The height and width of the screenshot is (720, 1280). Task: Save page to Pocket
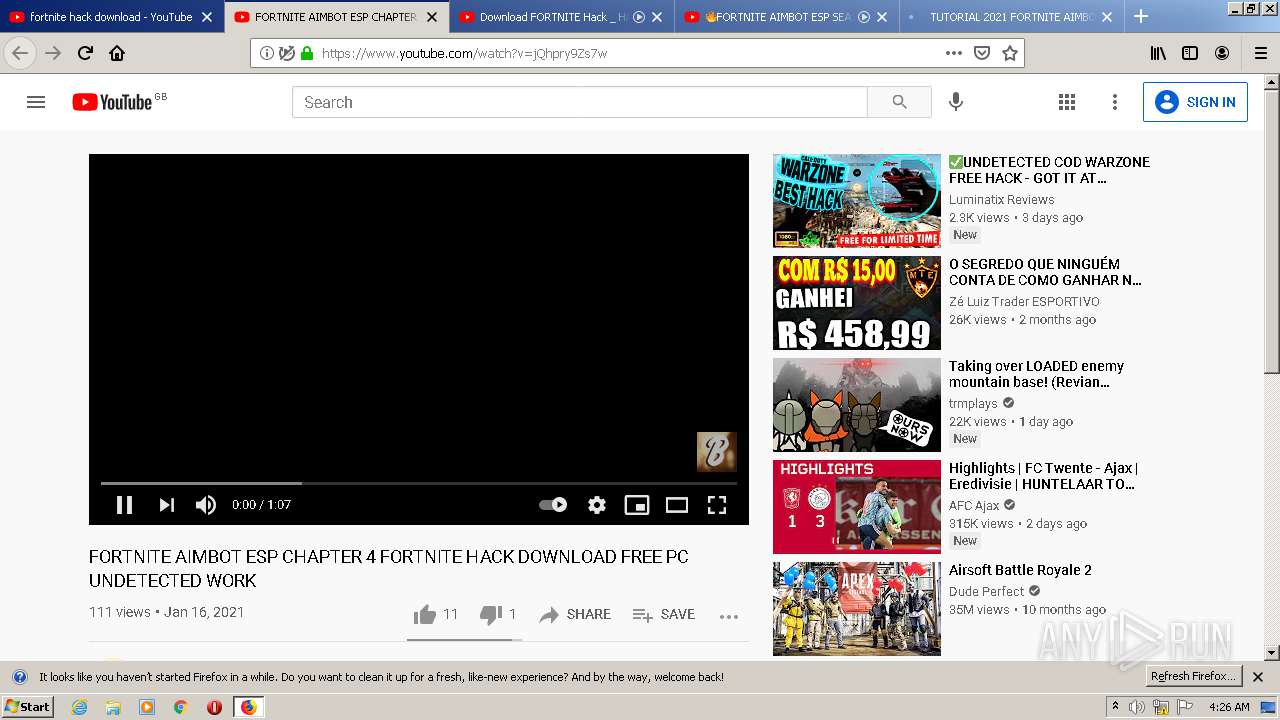(982, 53)
